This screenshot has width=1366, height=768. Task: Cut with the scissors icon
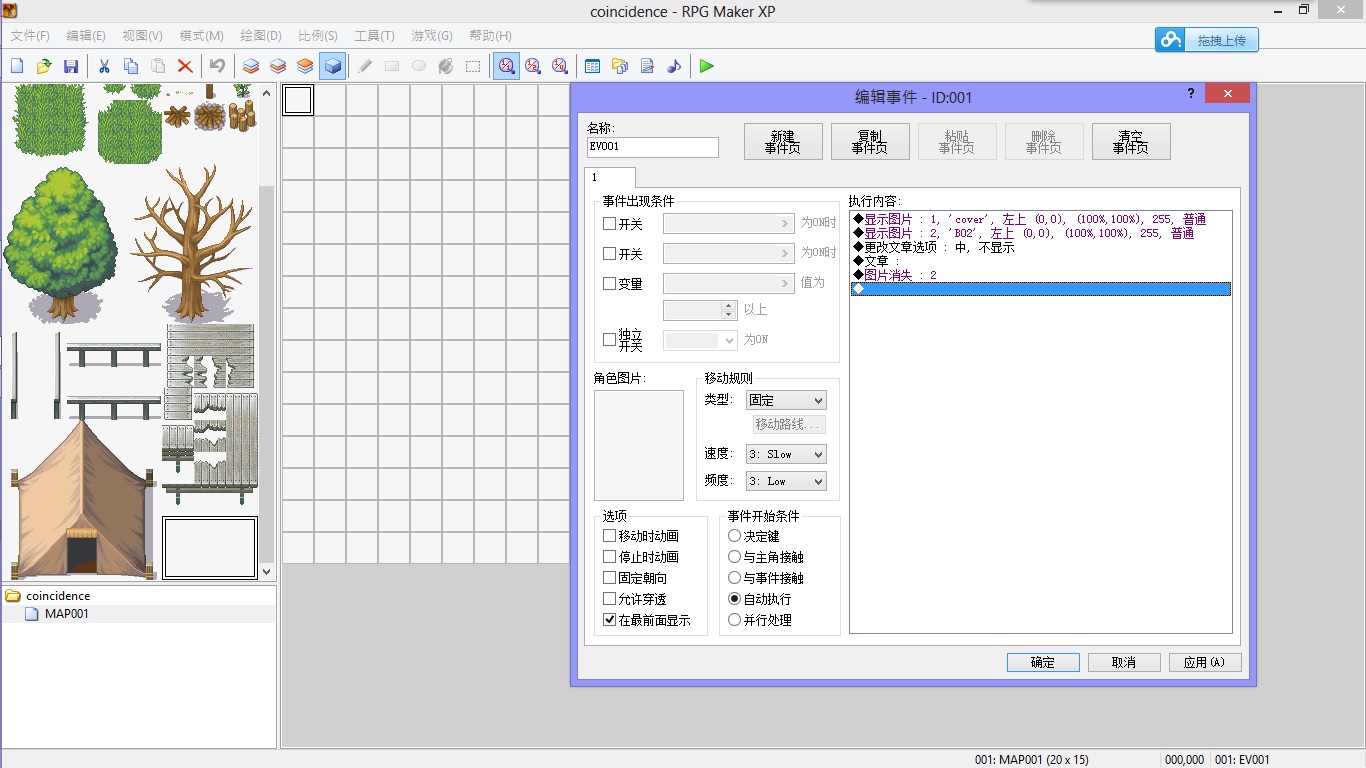tap(104, 66)
